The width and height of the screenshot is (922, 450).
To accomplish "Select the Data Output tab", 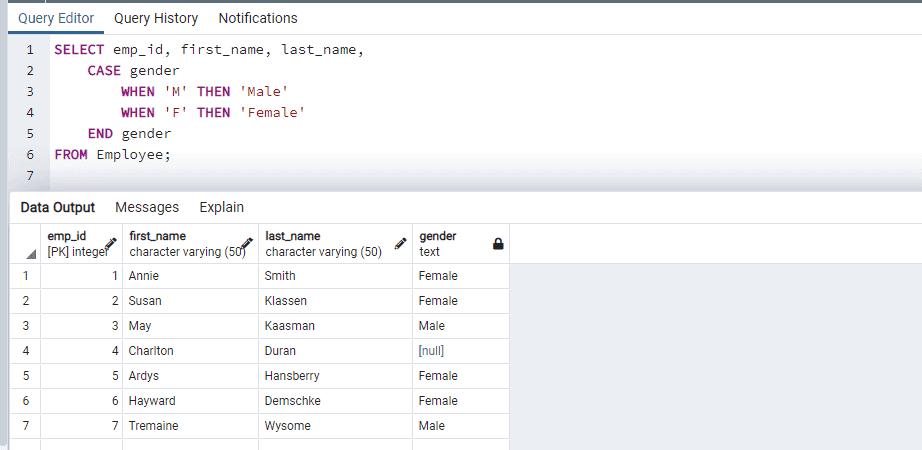I will [x=58, y=207].
